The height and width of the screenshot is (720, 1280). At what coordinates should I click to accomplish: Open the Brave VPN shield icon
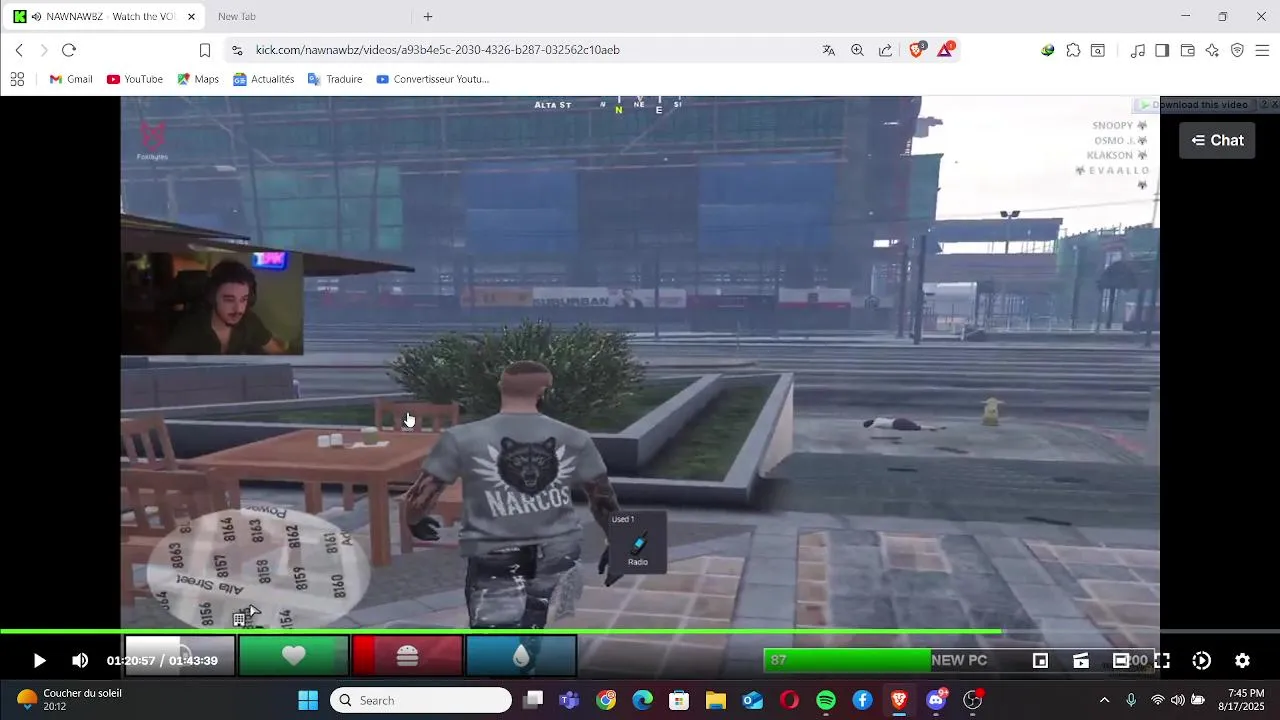point(1237,50)
